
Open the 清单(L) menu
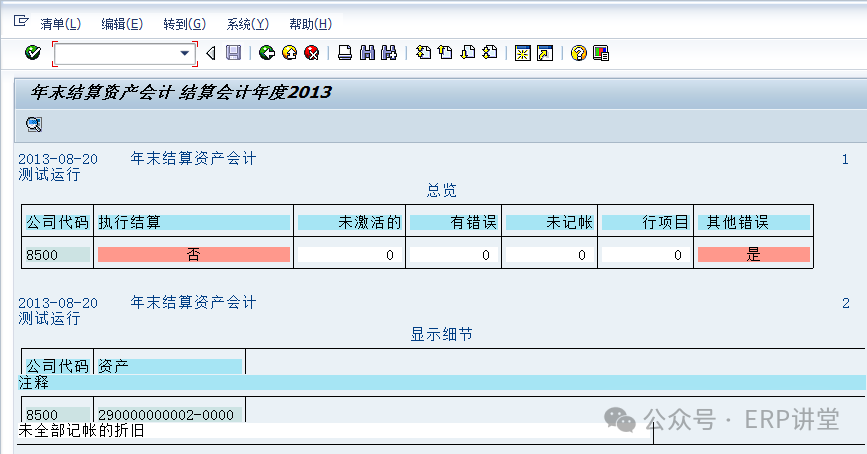coord(60,24)
